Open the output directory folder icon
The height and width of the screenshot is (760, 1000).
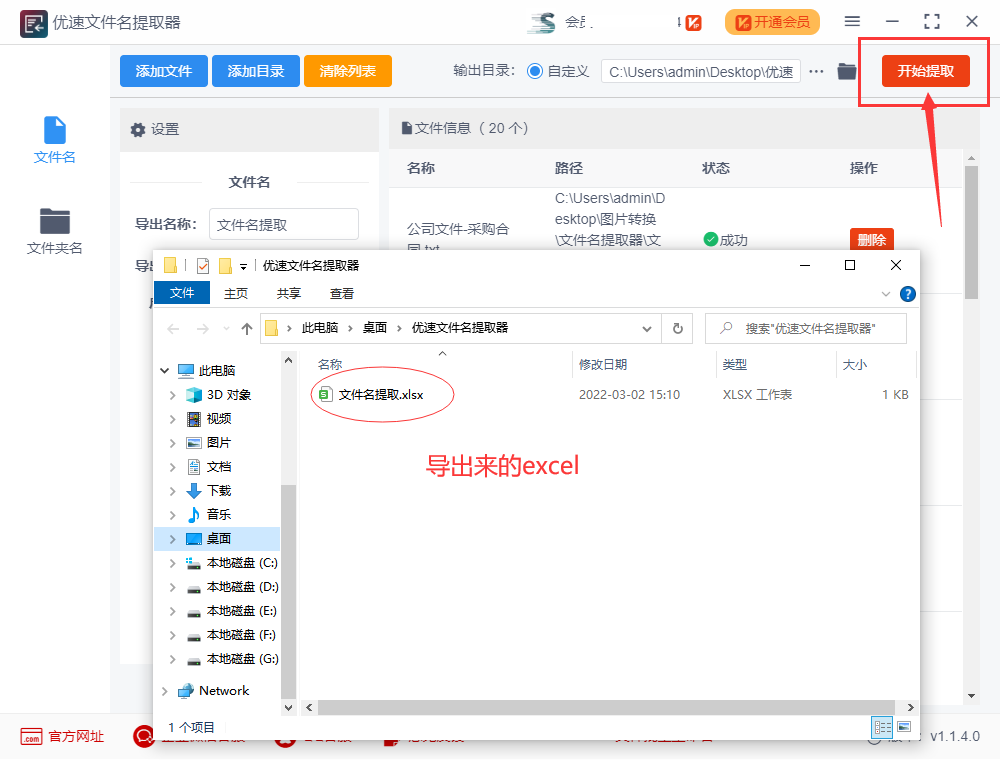pos(849,71)
